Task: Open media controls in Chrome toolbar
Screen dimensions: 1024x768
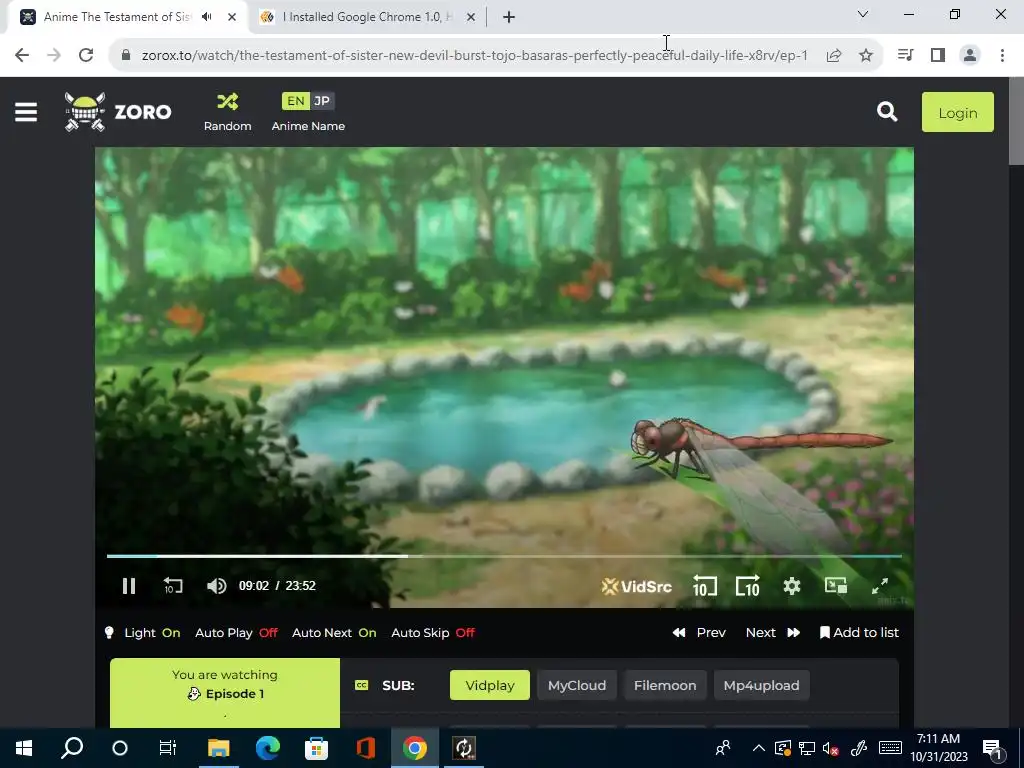Action: [905, 56]
